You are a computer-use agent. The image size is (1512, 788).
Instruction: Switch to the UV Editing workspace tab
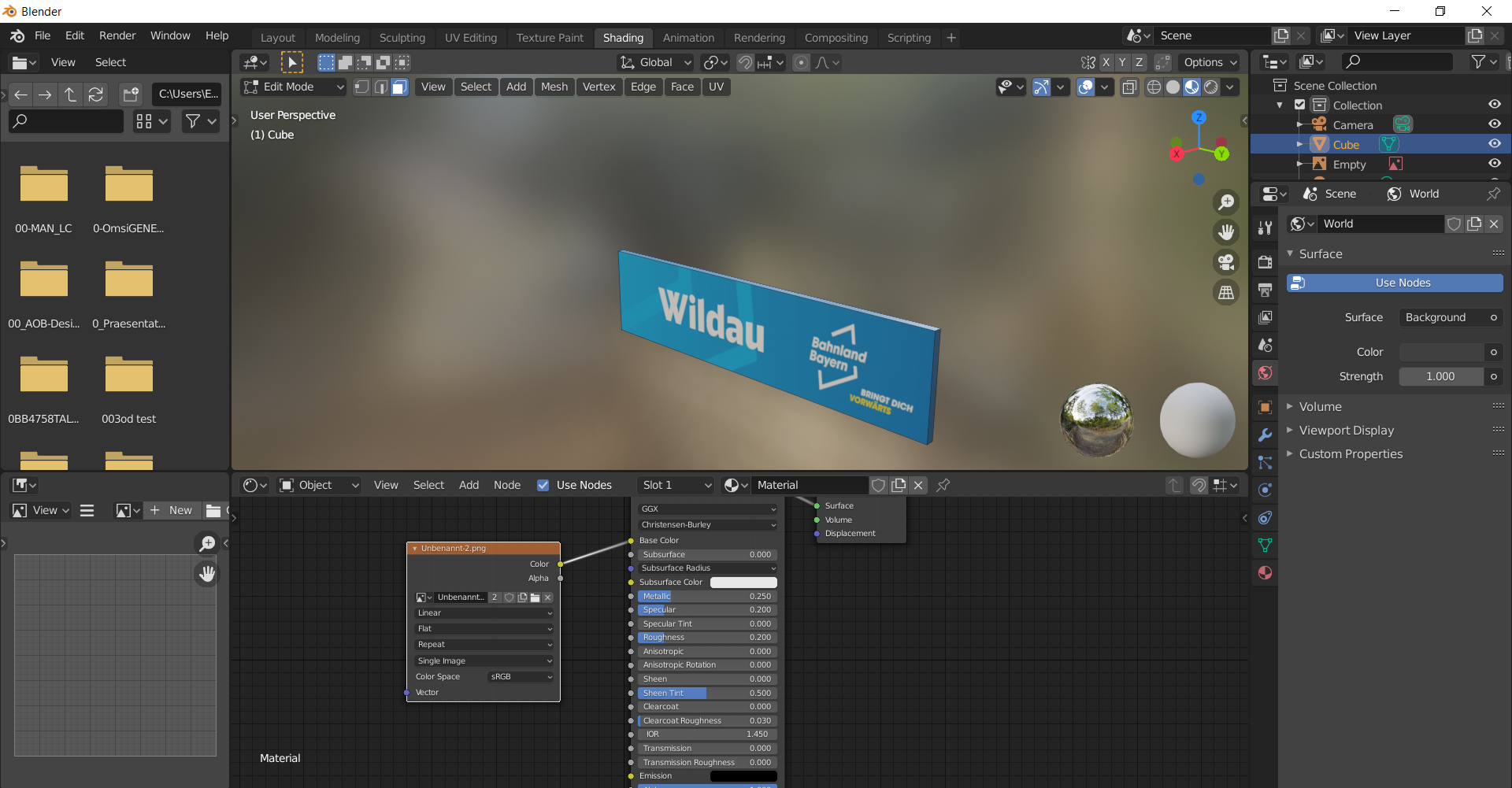pos(470,38)
